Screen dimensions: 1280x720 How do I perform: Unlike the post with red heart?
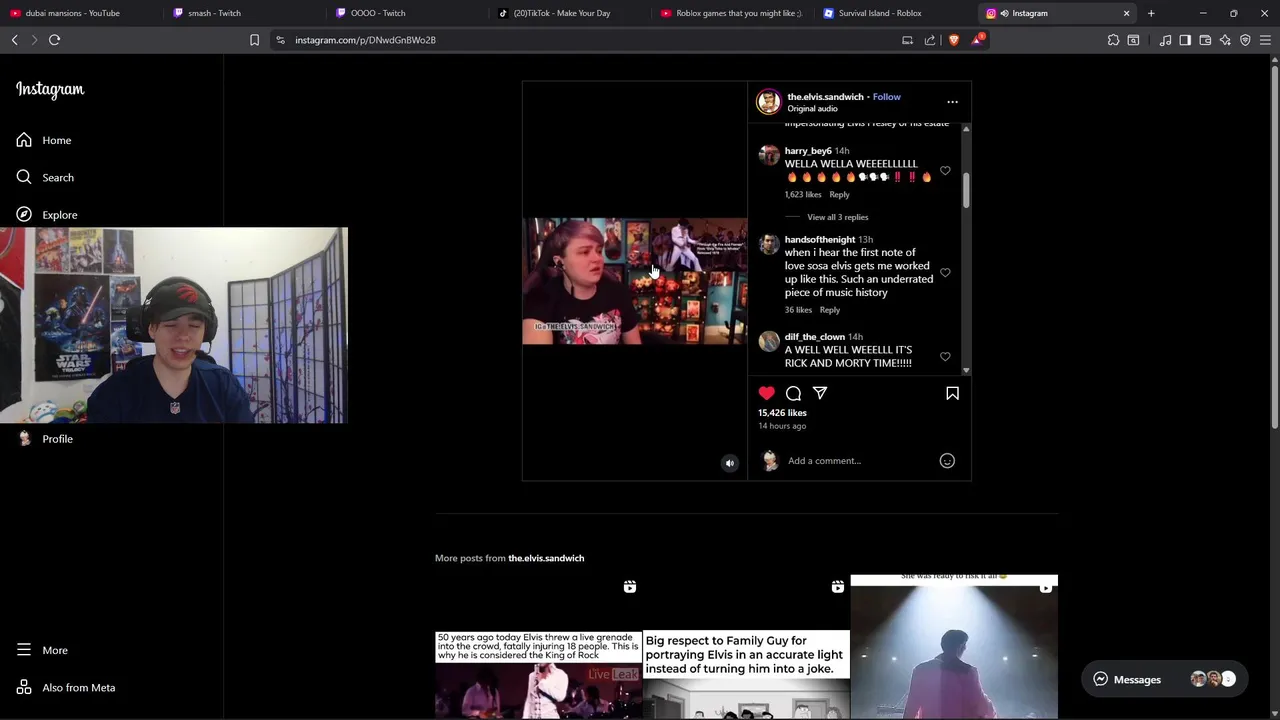click(x=767, y=393)
